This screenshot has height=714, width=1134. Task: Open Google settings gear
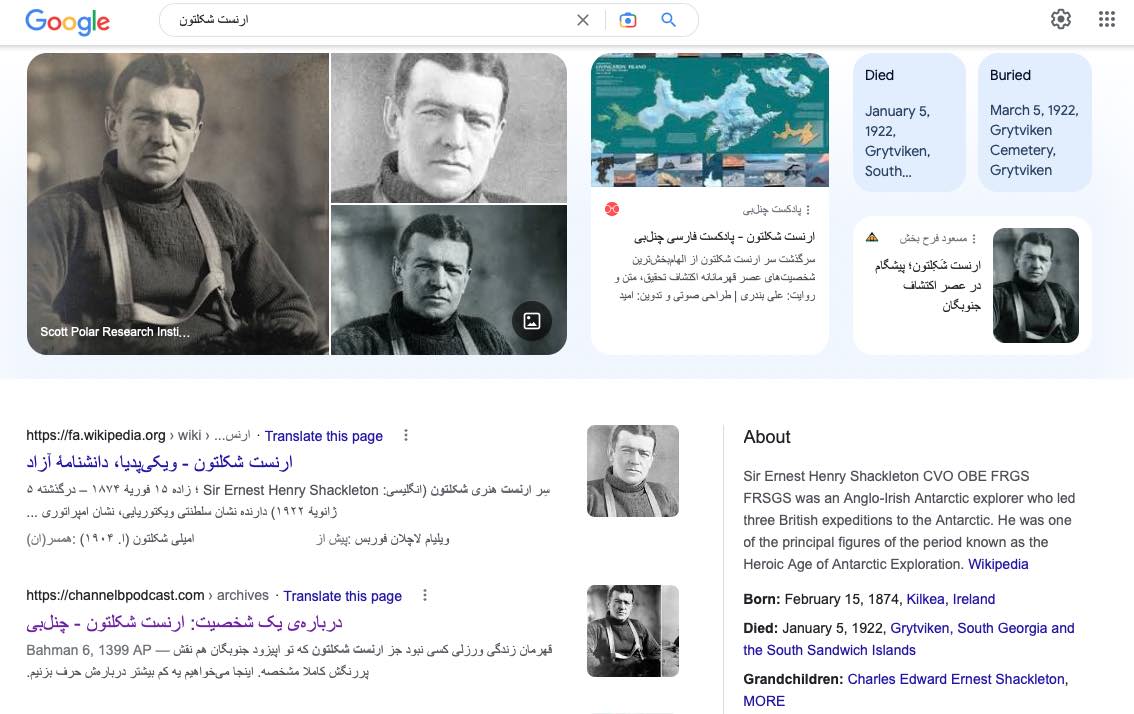pyautogui.click(x=1061, y=19)
